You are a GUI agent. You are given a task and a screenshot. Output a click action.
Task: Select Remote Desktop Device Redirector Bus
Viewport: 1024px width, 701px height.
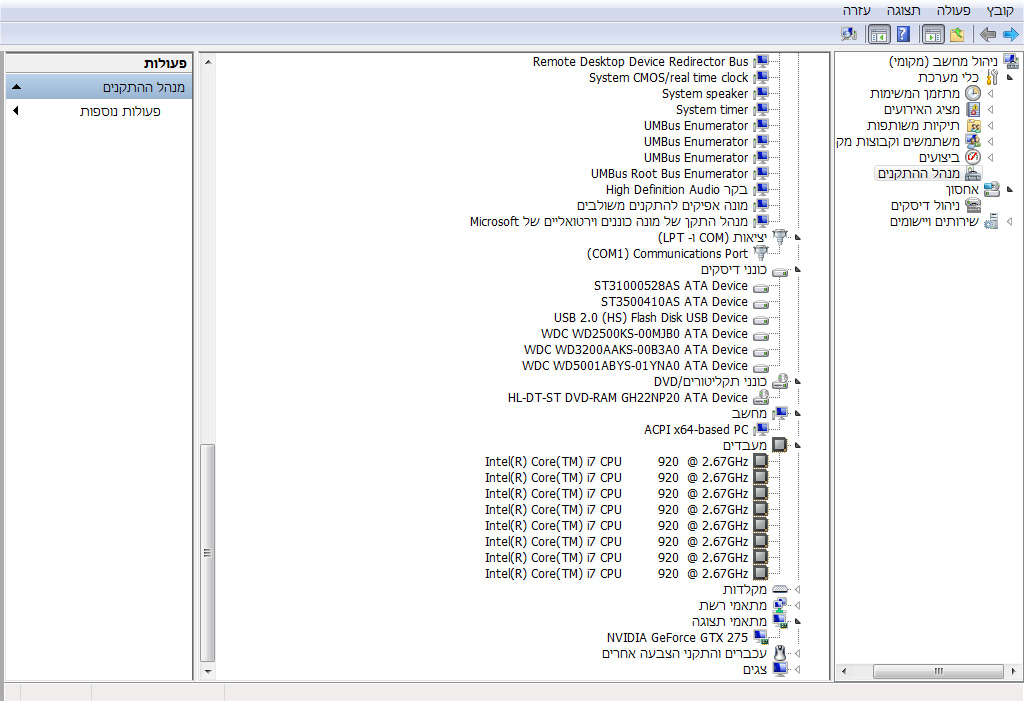[x=640, y=61]
